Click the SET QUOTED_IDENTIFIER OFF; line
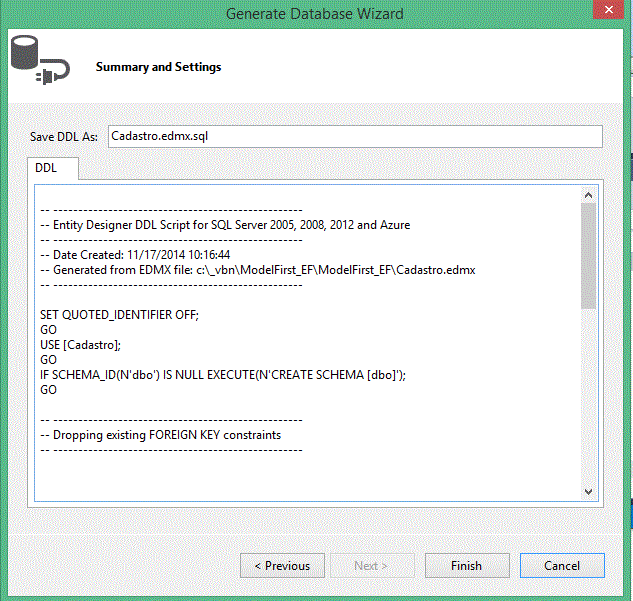 click(119, 315)
